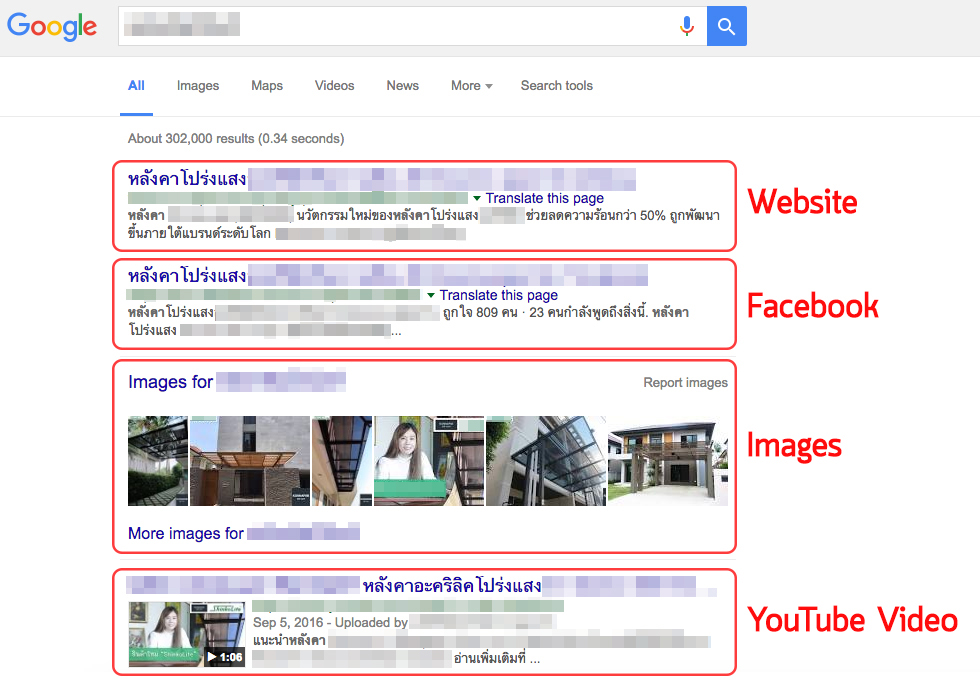Switch to the Images tab
Viewport: 980px width, 680px height.
pos(198,86)
